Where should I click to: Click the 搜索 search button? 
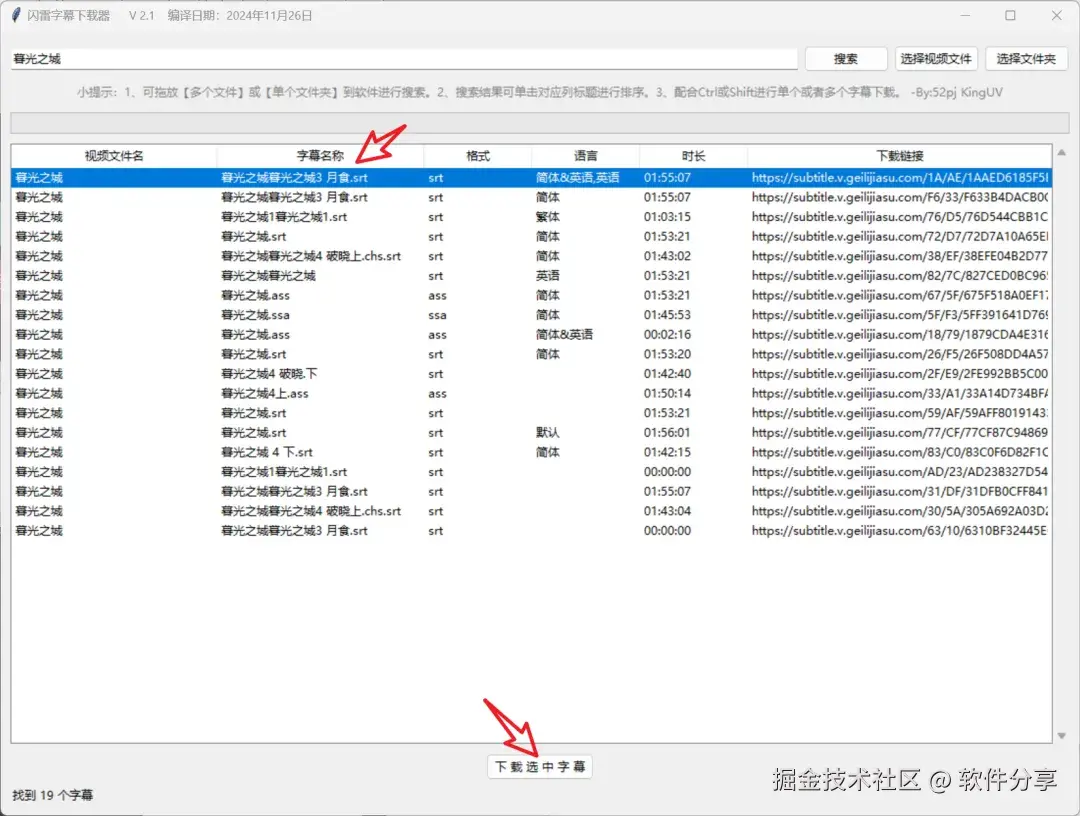(x=845, y=58)
